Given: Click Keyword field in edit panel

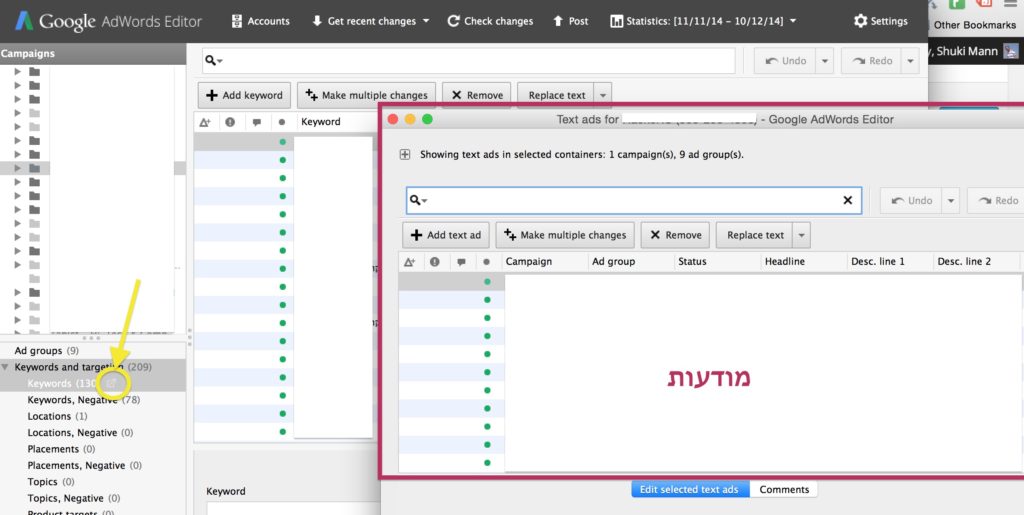Looking at the screenshot, I should point(293,508).
